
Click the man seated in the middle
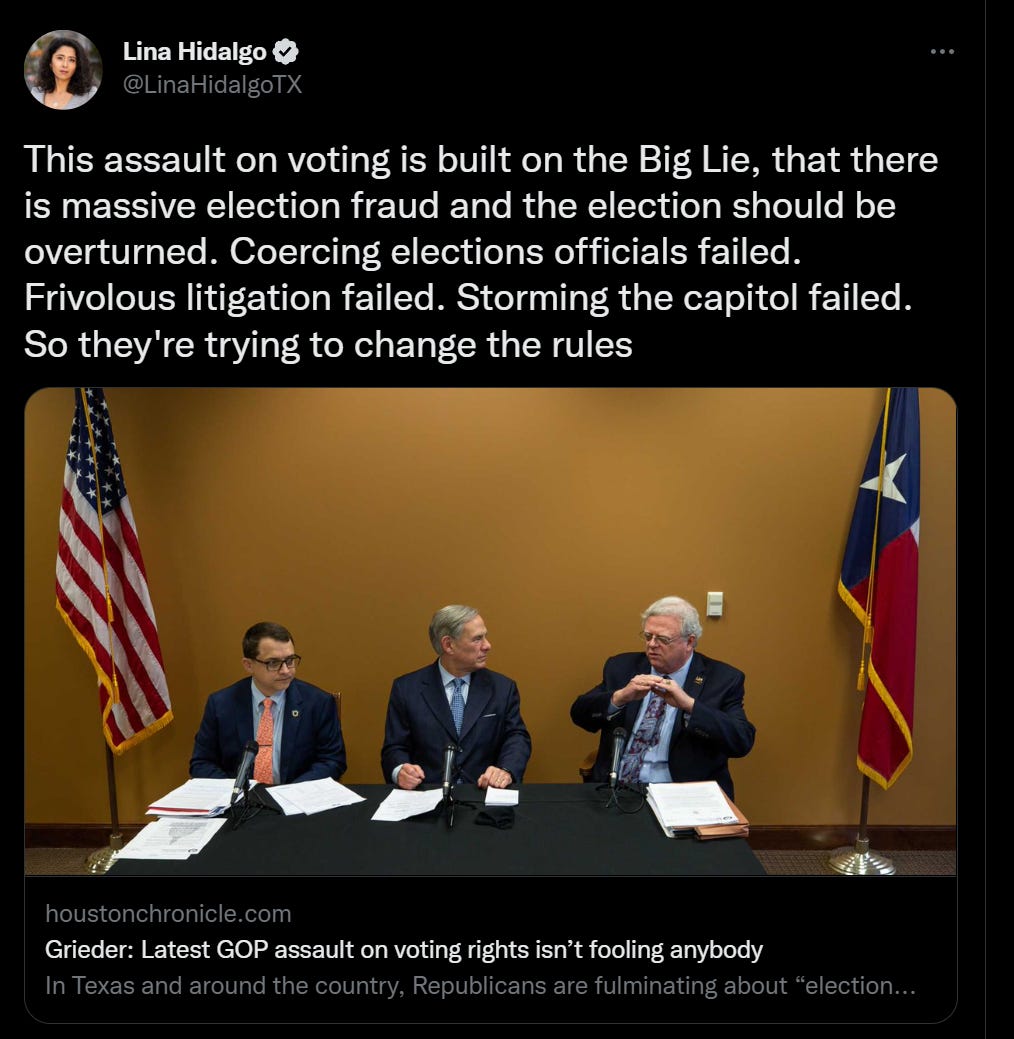457,696
